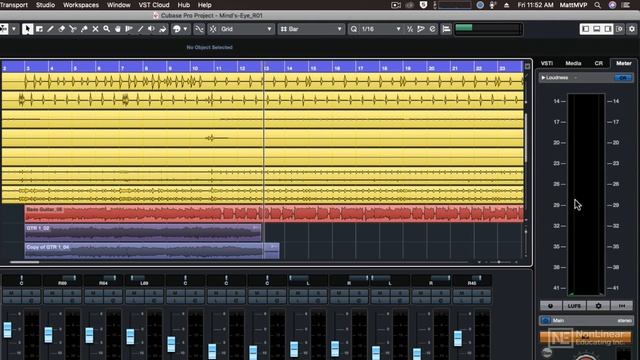Click the MattMVP user menu

(x=574, y=5)
